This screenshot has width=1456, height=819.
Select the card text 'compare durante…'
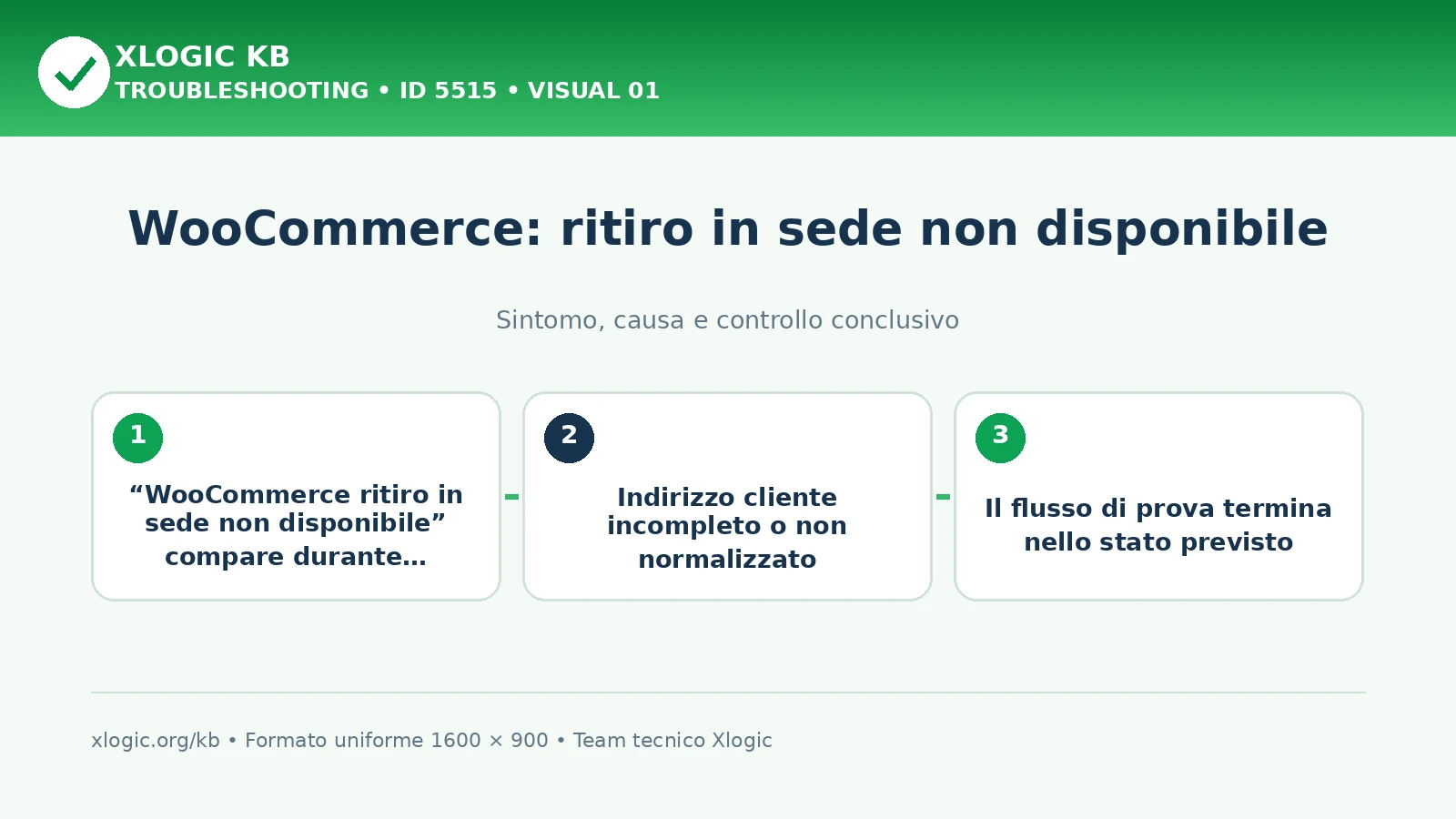coord(296,557)
